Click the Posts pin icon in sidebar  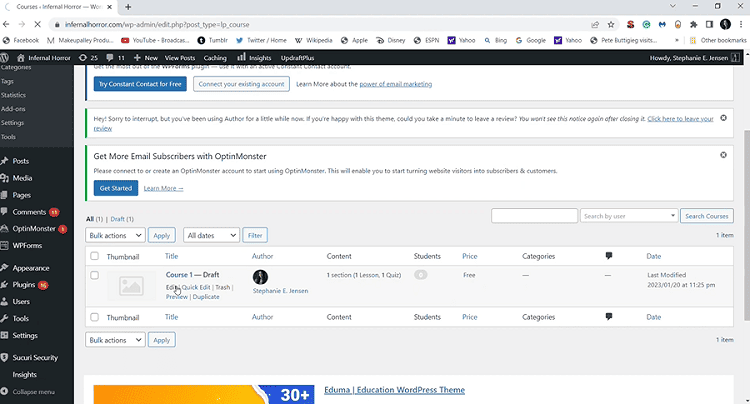point(5,161)
